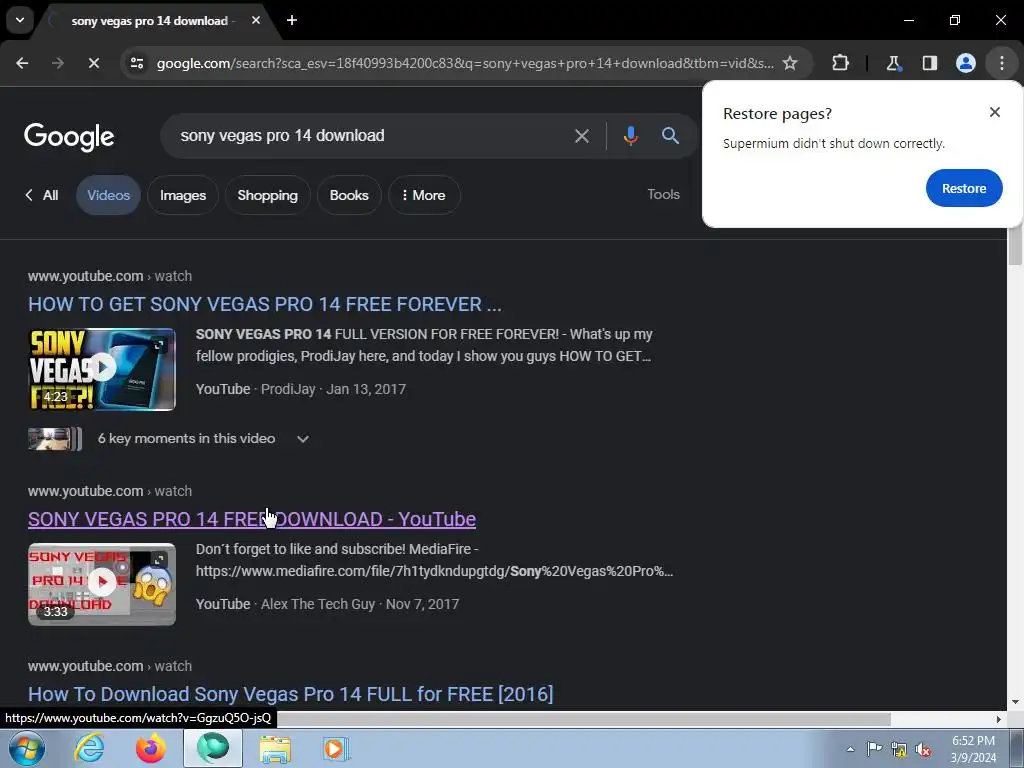Screen dimensions: 1024x768
Task: Open SONY VEGAS PRO 14 FREE DOWNLOAD - YouTube link
Action: [252, 519]
